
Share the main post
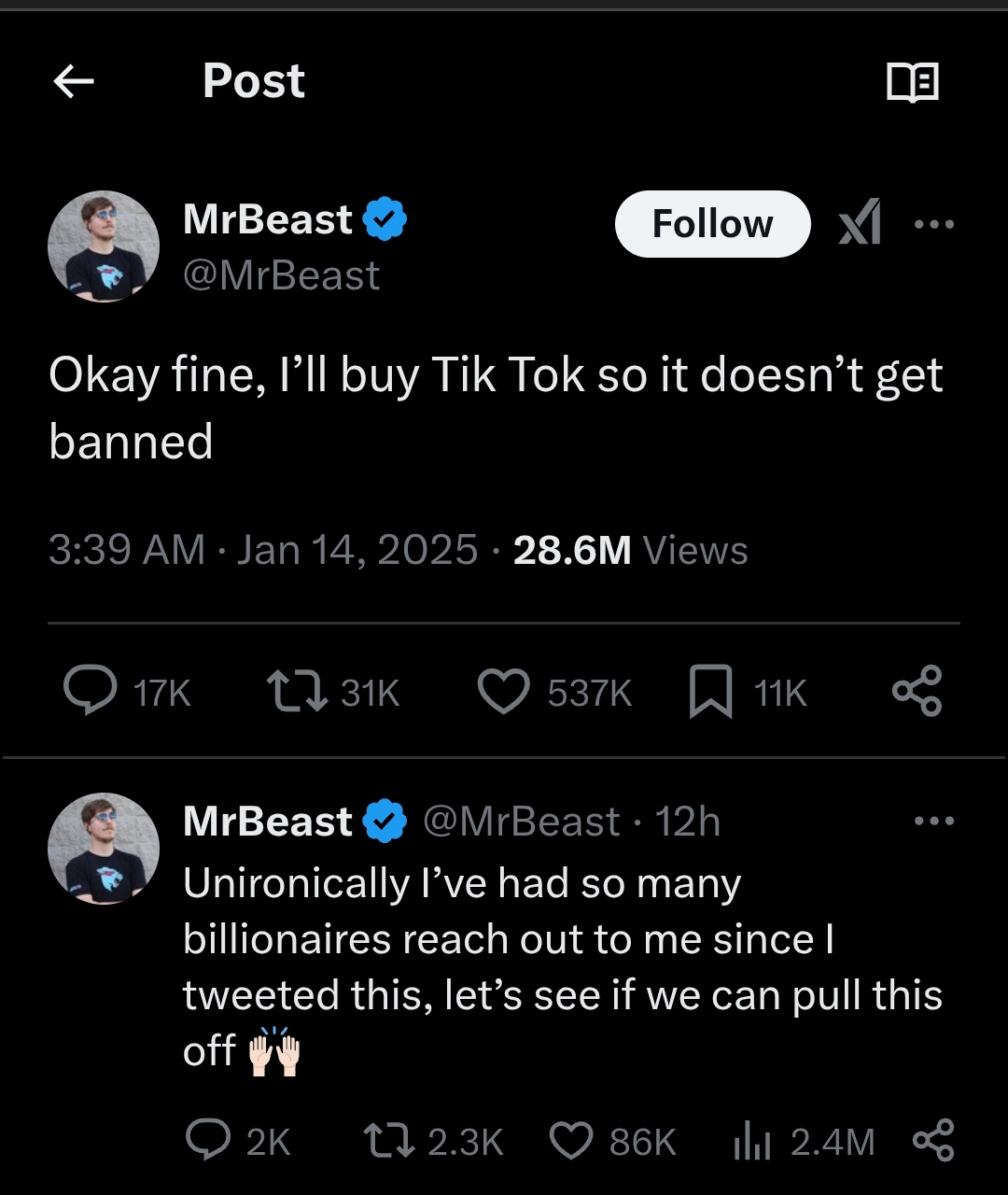click(x=917, y=692)
